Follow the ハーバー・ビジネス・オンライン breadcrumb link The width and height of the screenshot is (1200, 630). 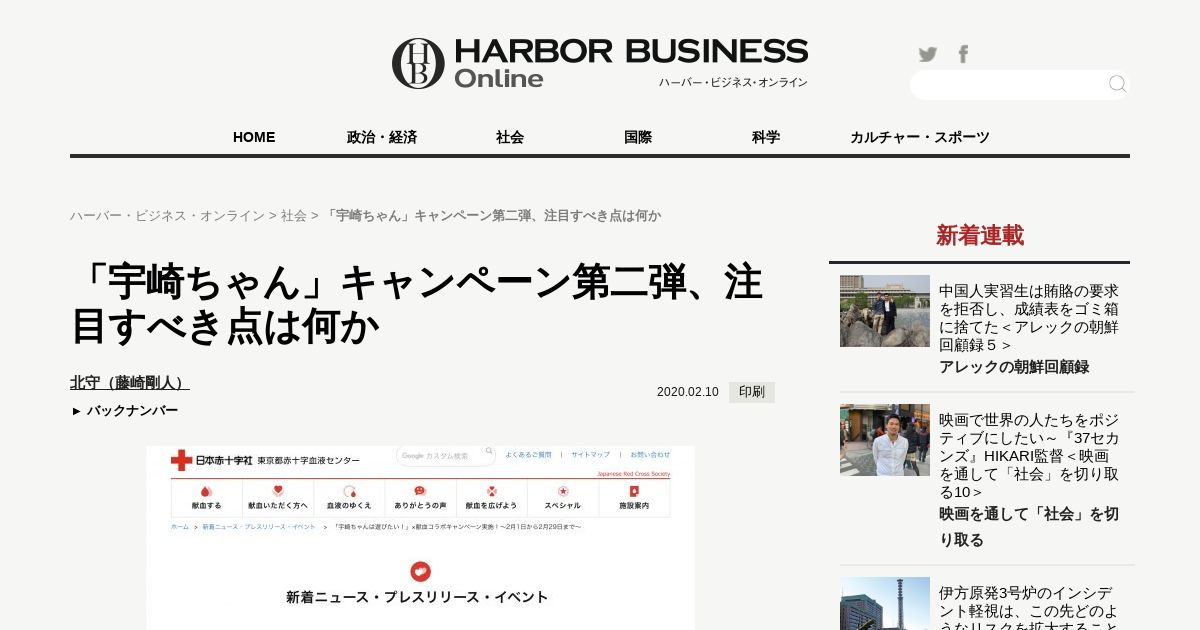167,215
